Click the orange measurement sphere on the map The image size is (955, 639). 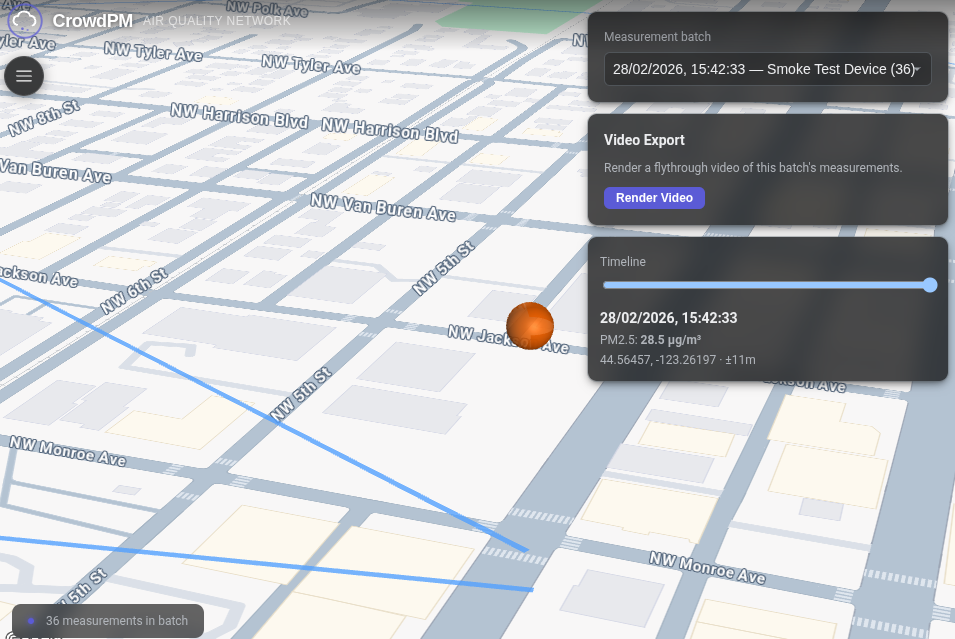(530, 326)
